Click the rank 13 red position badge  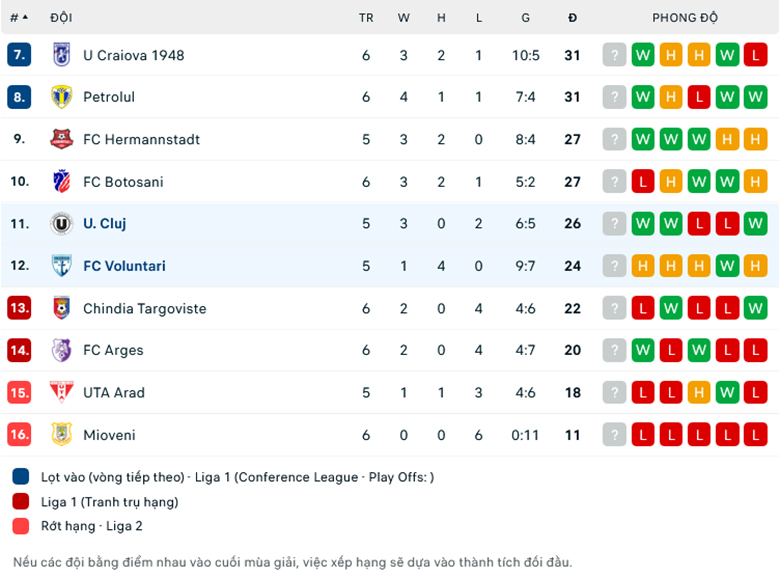click(19, 308)
